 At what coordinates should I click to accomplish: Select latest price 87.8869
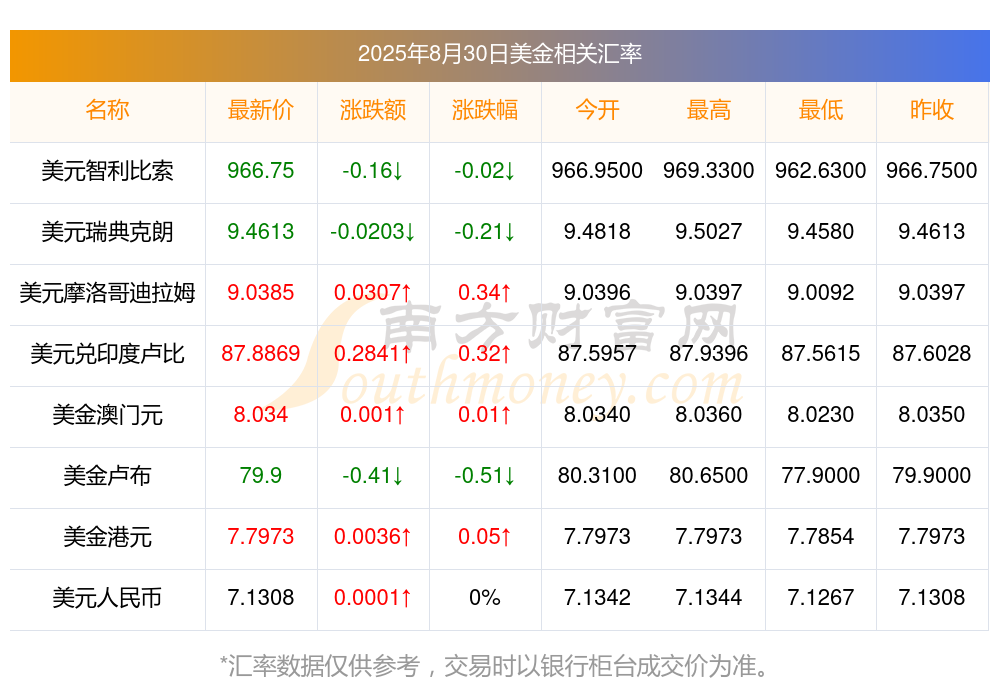point(260,353)
